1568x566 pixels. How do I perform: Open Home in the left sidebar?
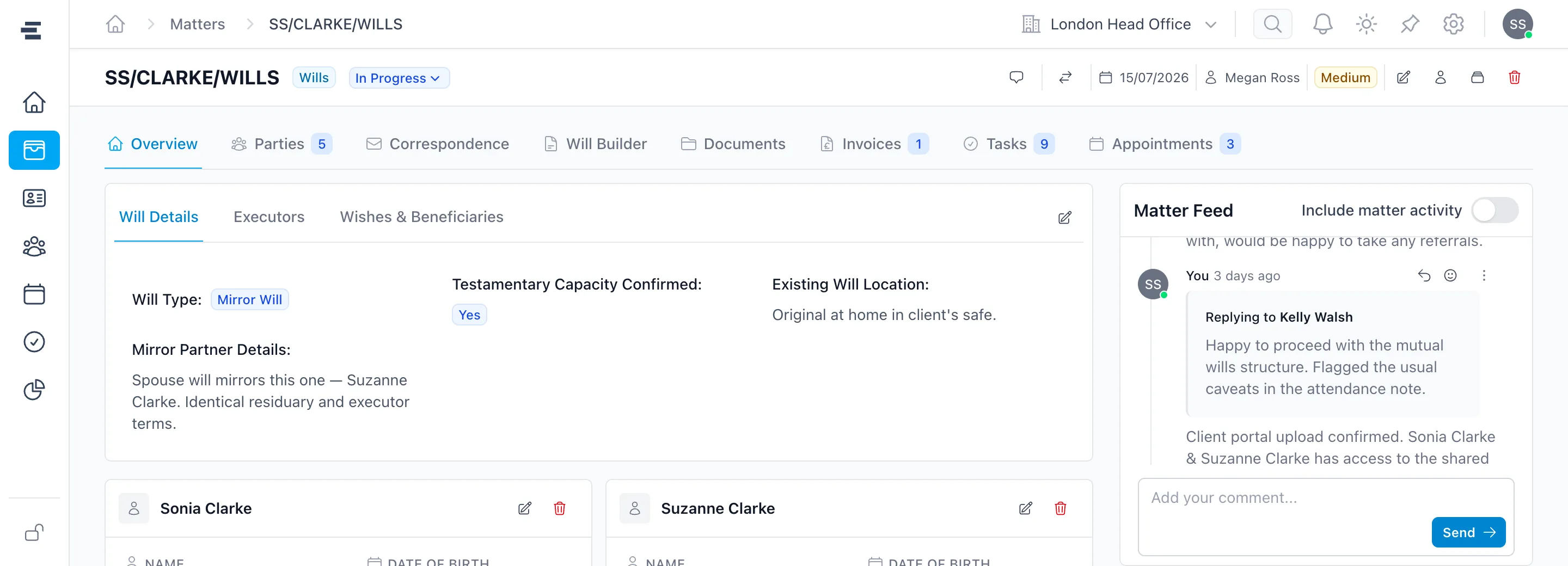click(x=34, y=102)
